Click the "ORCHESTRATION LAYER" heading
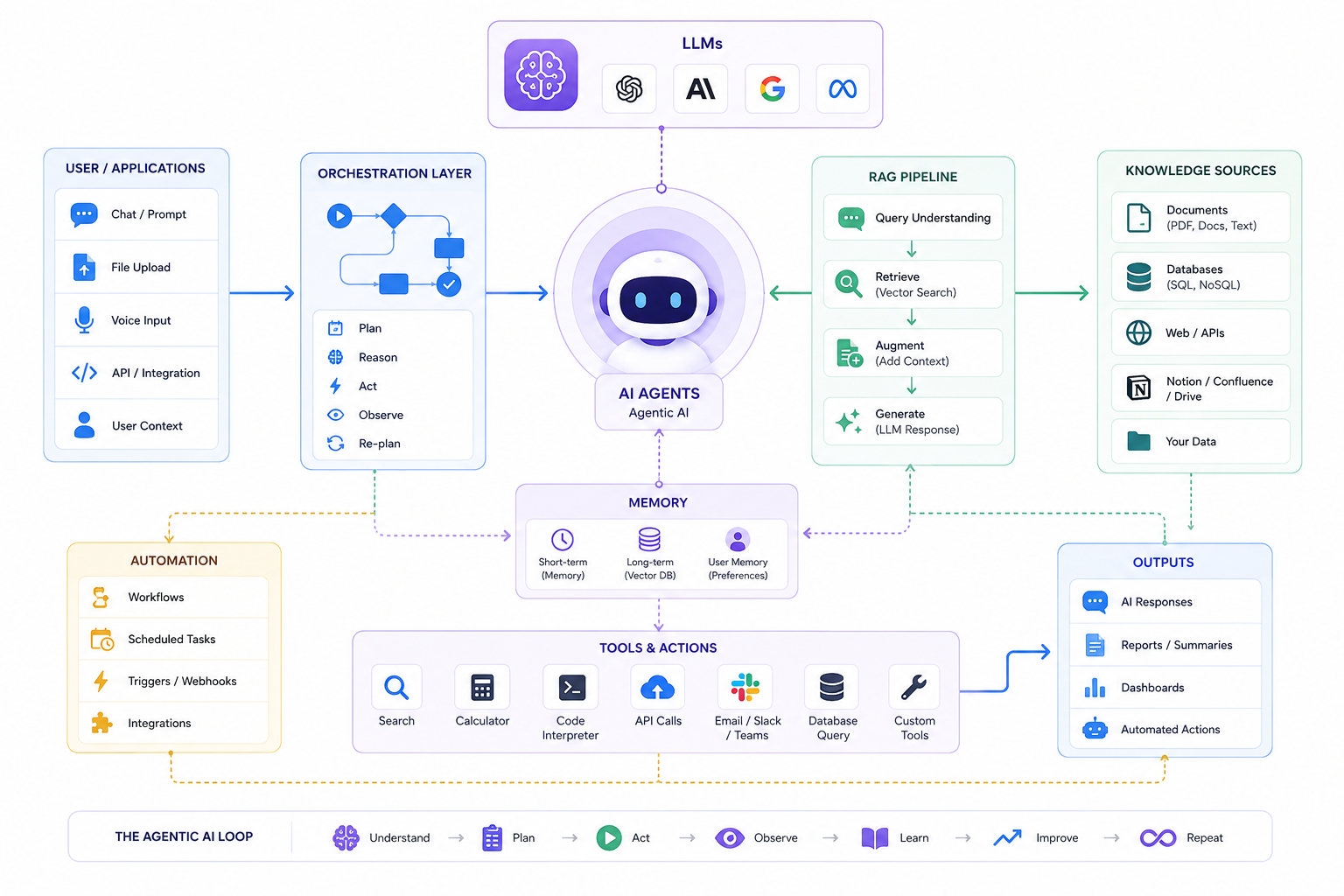Viewport: 1344px width, 896px height. point(395,173)
